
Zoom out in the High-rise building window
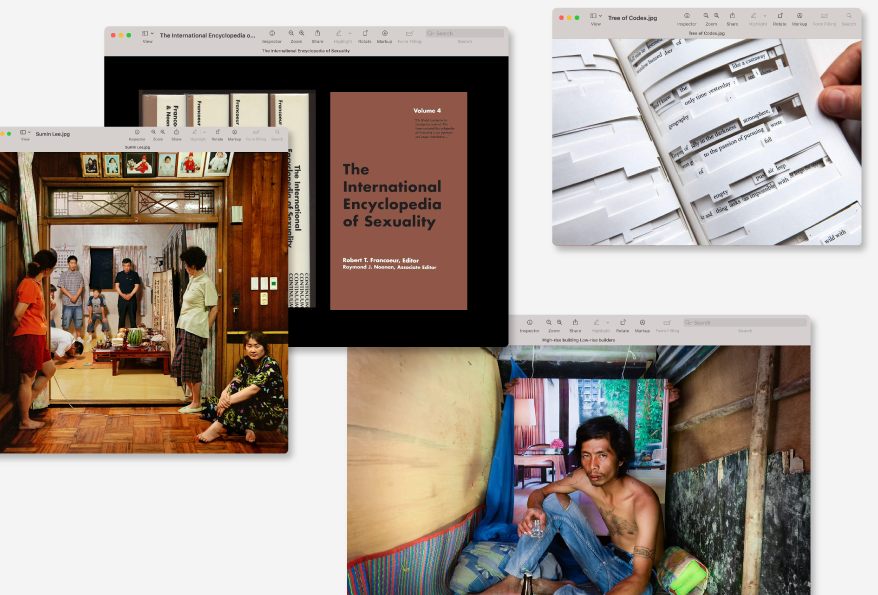(549, 322)
